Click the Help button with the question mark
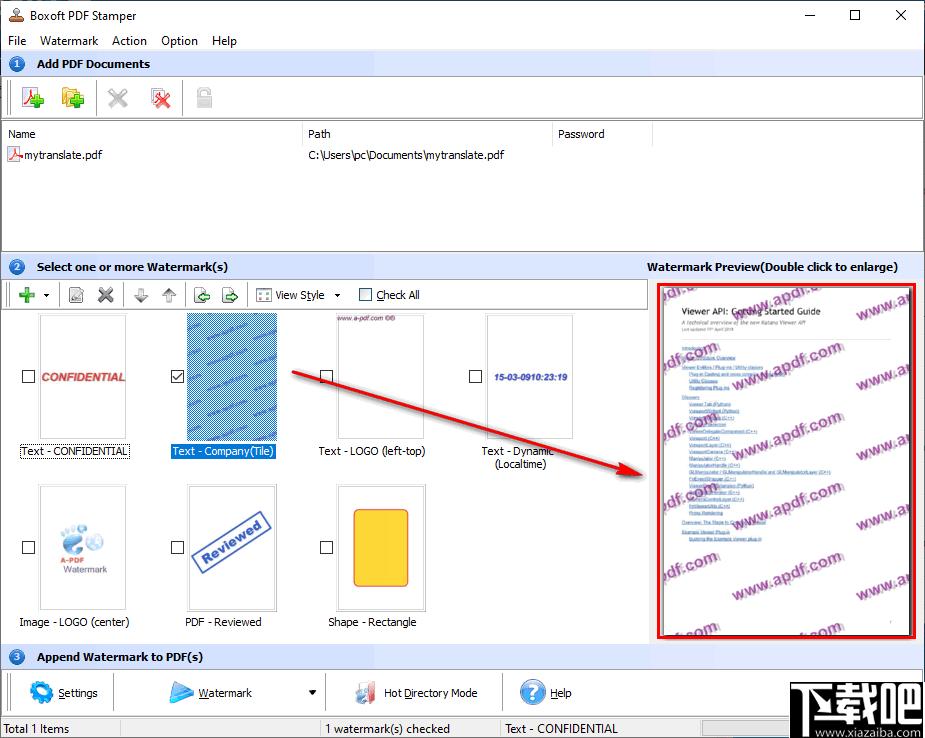This screenshot has height=738, width=925. [546, 693]
